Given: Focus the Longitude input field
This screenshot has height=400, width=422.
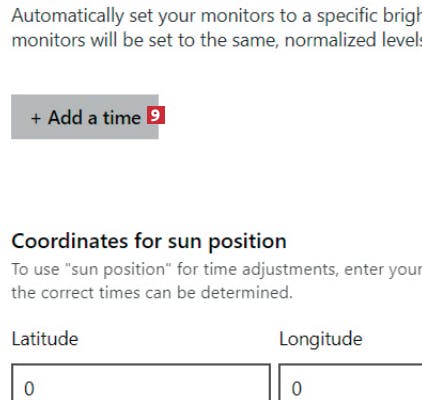Looking at the screenshot, I should (x=350, y=382).
